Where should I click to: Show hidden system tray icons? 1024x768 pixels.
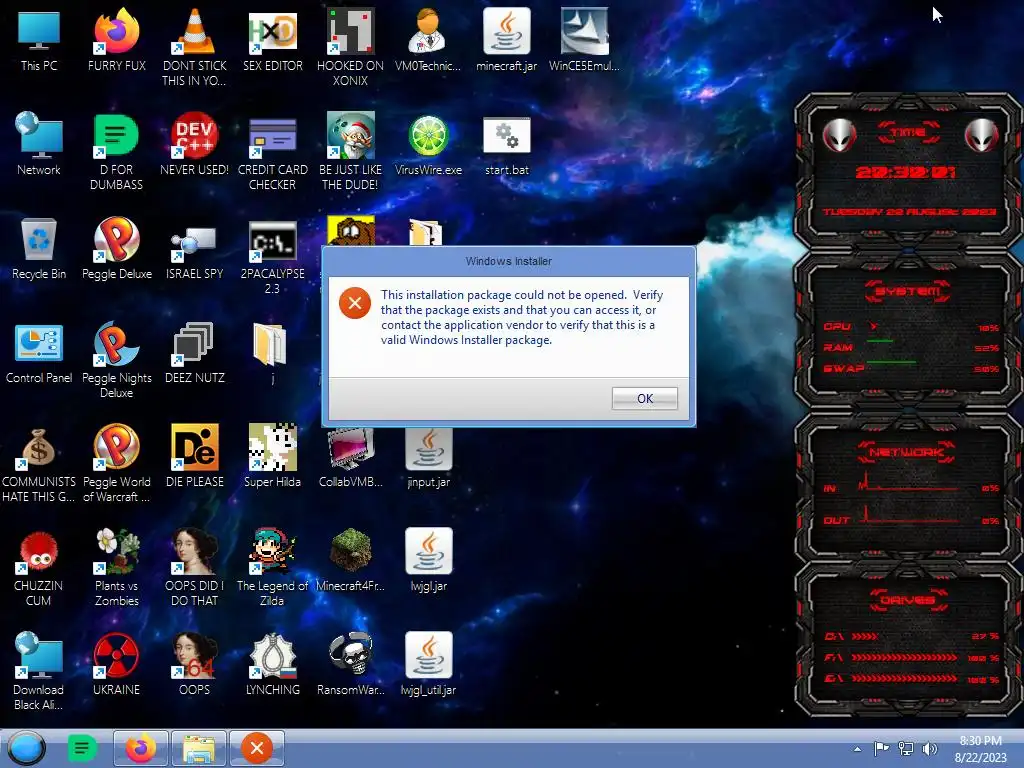(x=857, y=749)
